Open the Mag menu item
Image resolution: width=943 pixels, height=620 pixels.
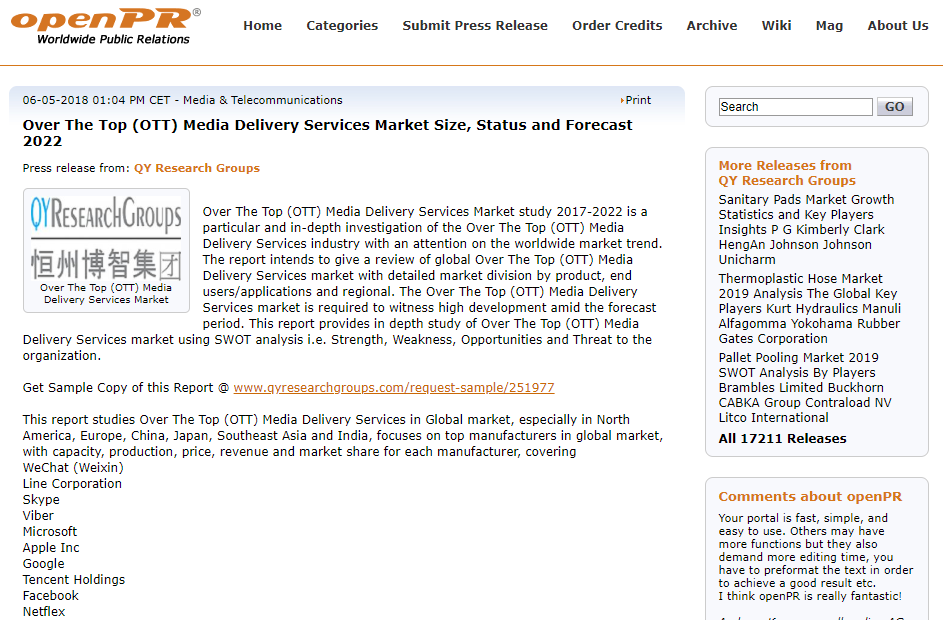coord(829,26)
